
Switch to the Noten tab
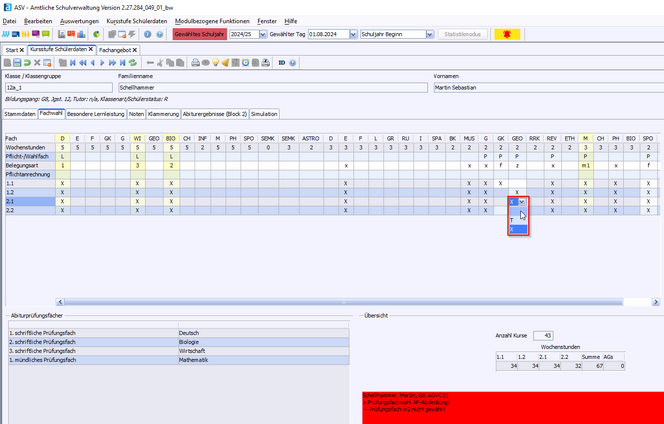pyautogui.click(x=138, y=114)
